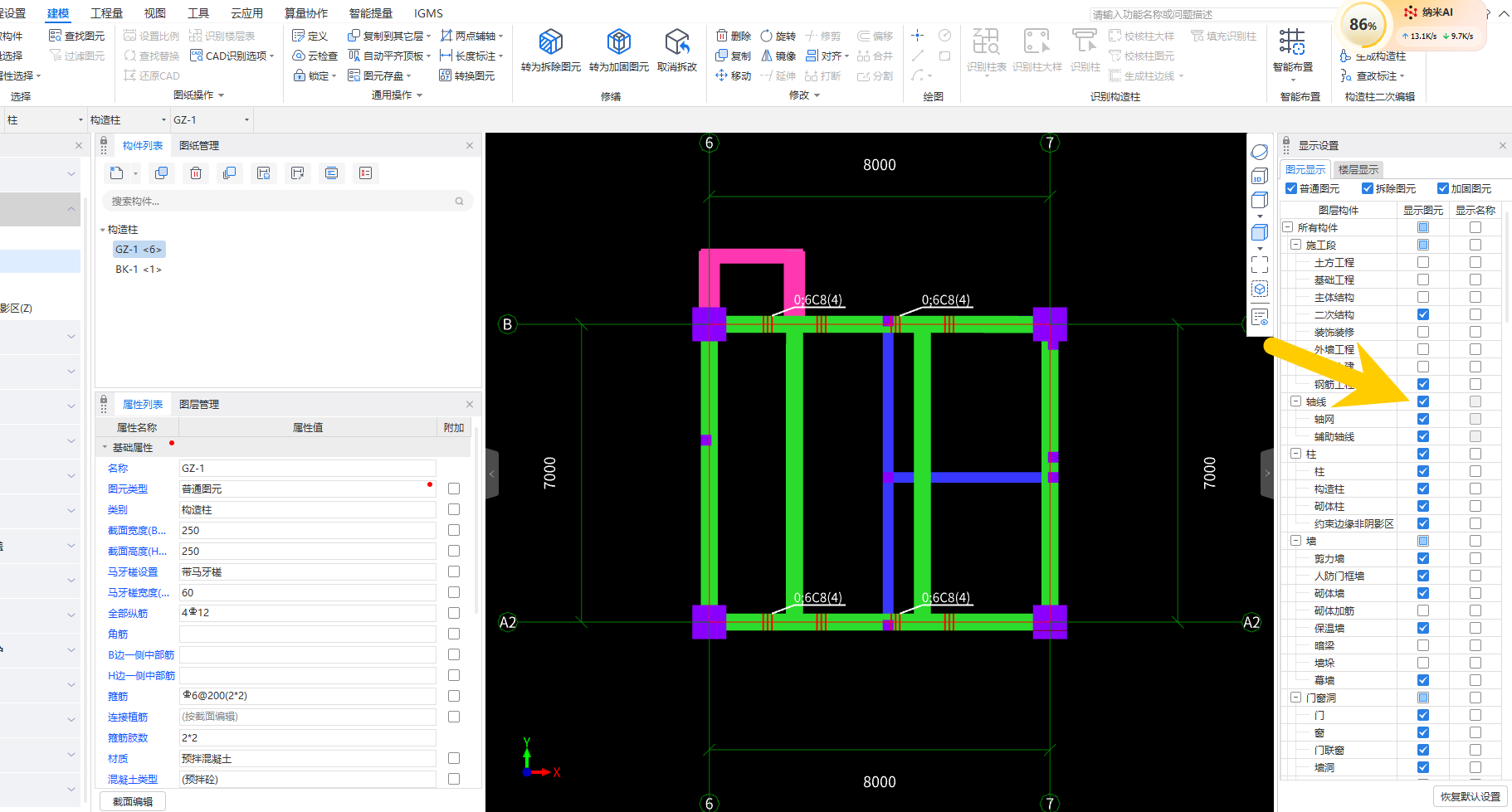Select the 镜像 mirror tool

(x=778, y=56)
